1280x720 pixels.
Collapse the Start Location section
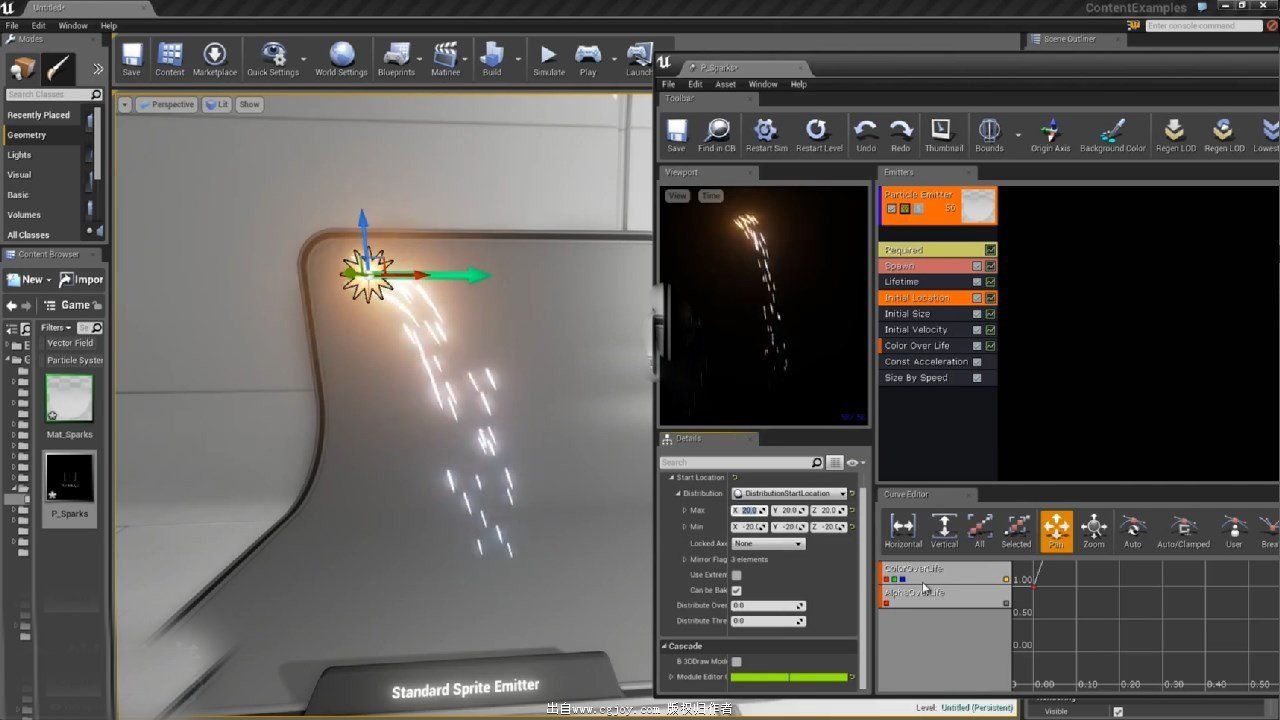[x=672, y=477]
